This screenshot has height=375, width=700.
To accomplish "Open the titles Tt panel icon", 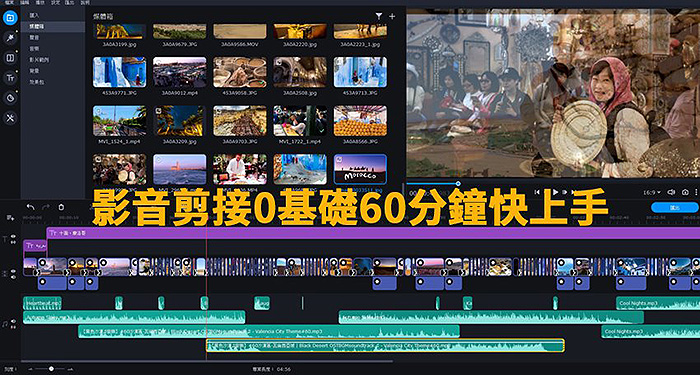I will click(x=10, y=78).
